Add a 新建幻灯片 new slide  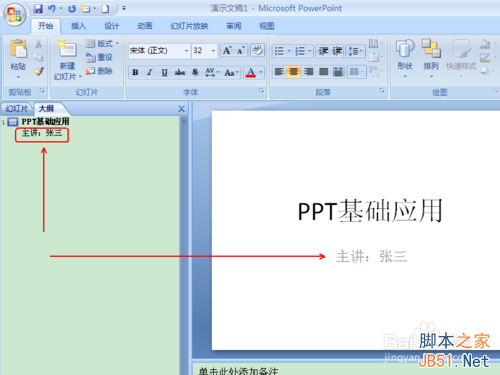pyautogui.click(x=68, y=59)
